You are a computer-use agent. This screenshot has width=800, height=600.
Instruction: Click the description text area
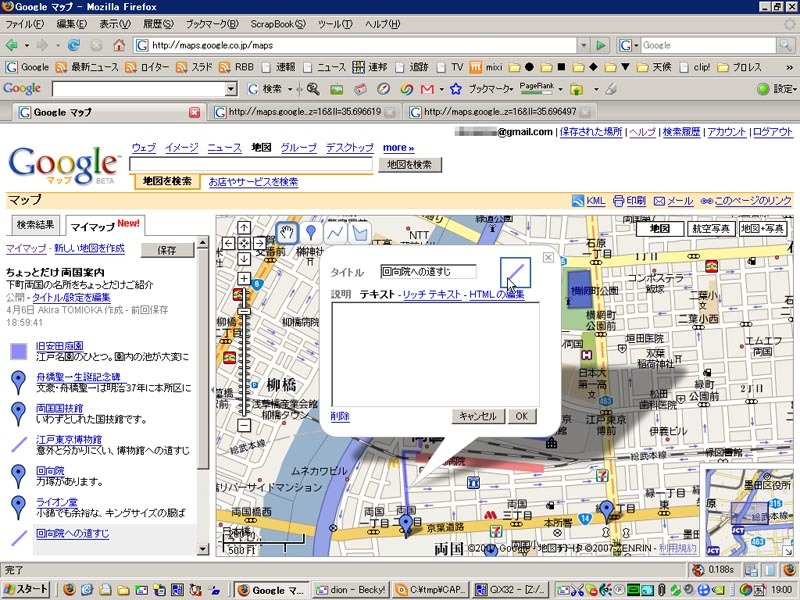(435, 354)
